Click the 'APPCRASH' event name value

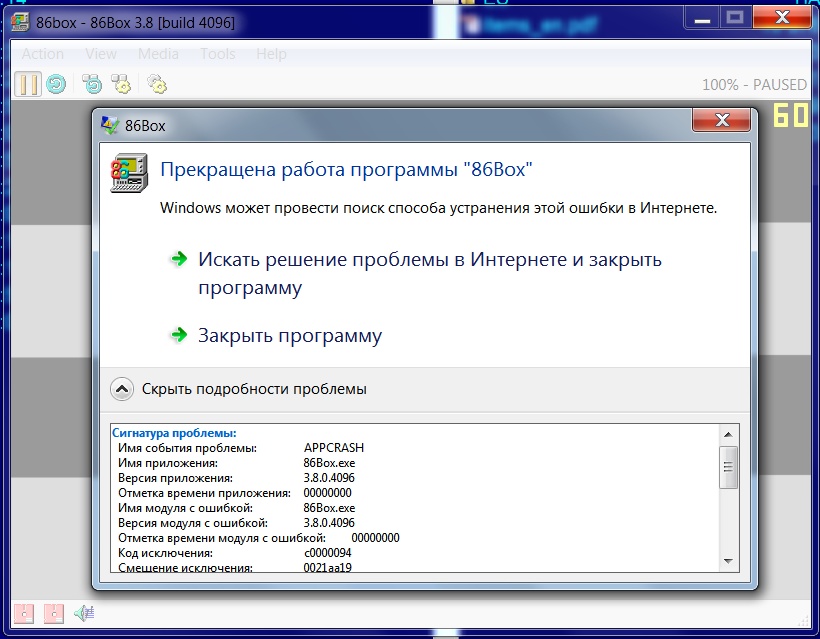click(334, 448)
